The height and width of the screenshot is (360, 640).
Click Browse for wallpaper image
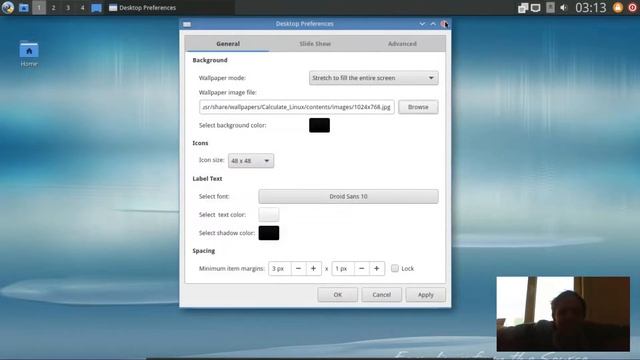(x=418, y=107)
